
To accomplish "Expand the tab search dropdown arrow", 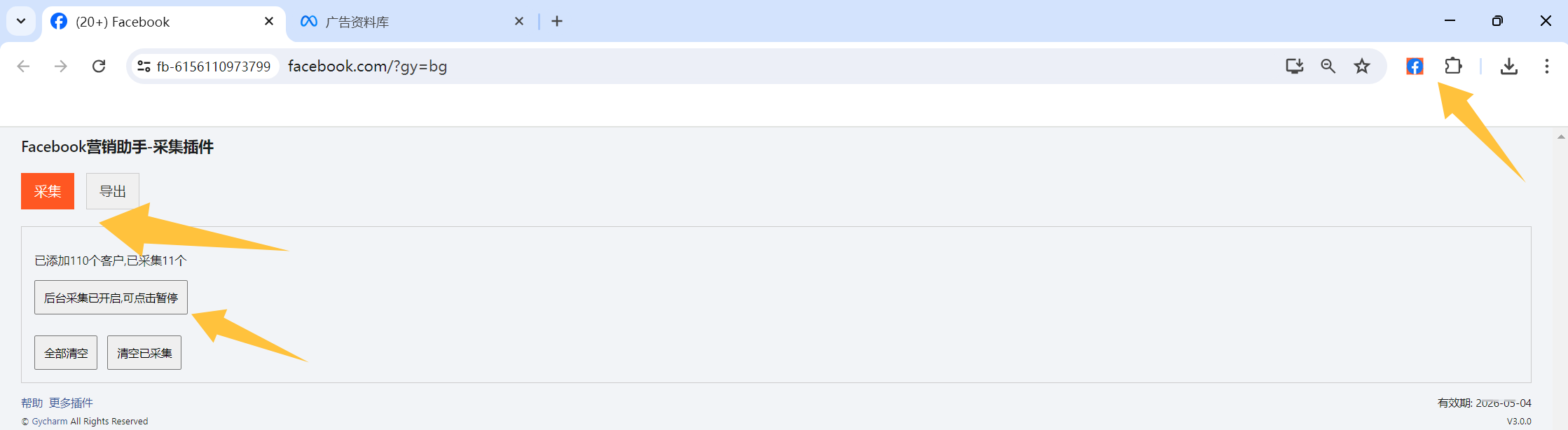I will (x=21, y=21).
